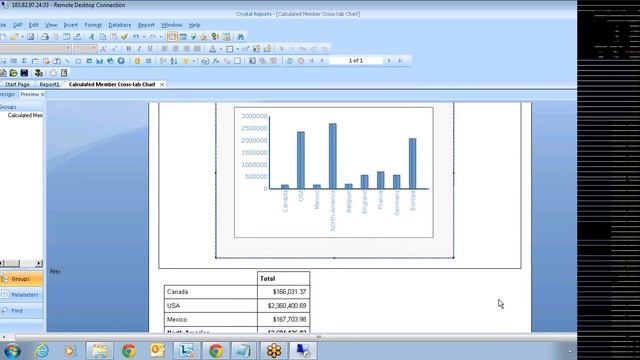This screenshot has height=360, width=640.
Task: Save the report with the Save icon
Action: tap(31, 37)
